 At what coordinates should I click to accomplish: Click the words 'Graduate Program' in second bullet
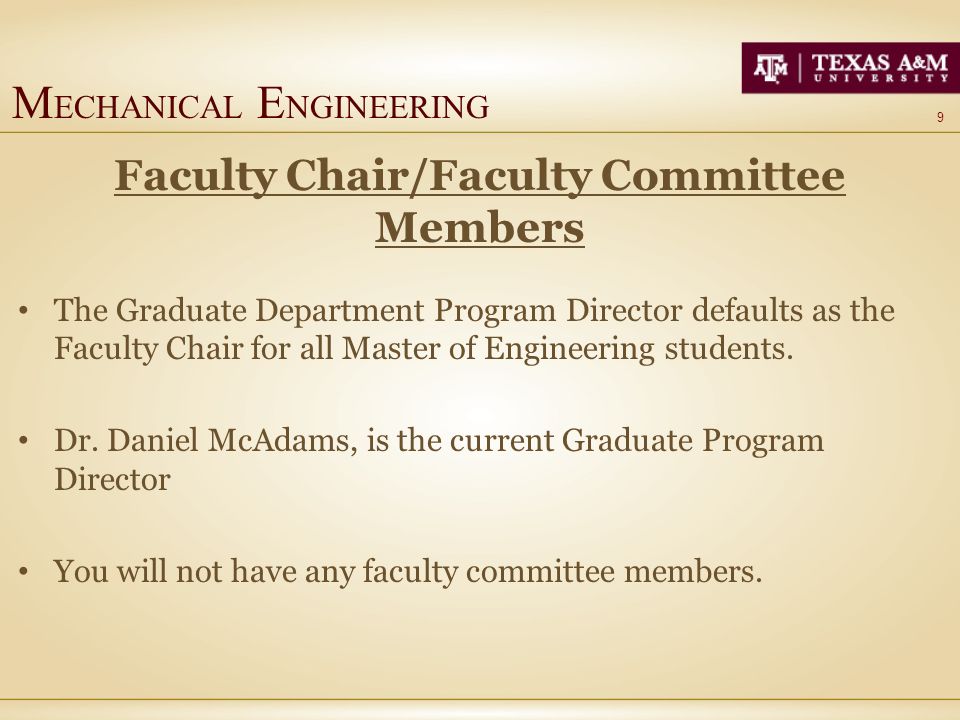692,441
